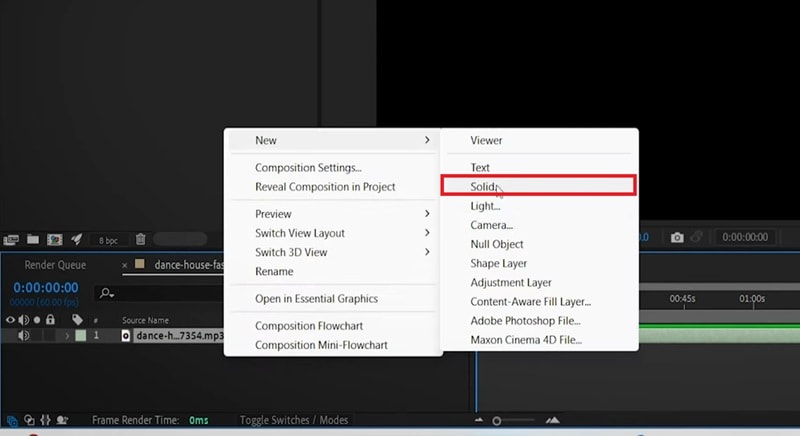800x436 pixels.
Task: Click the Show Snapshot icon beside the camera
Action: [696, 237]
